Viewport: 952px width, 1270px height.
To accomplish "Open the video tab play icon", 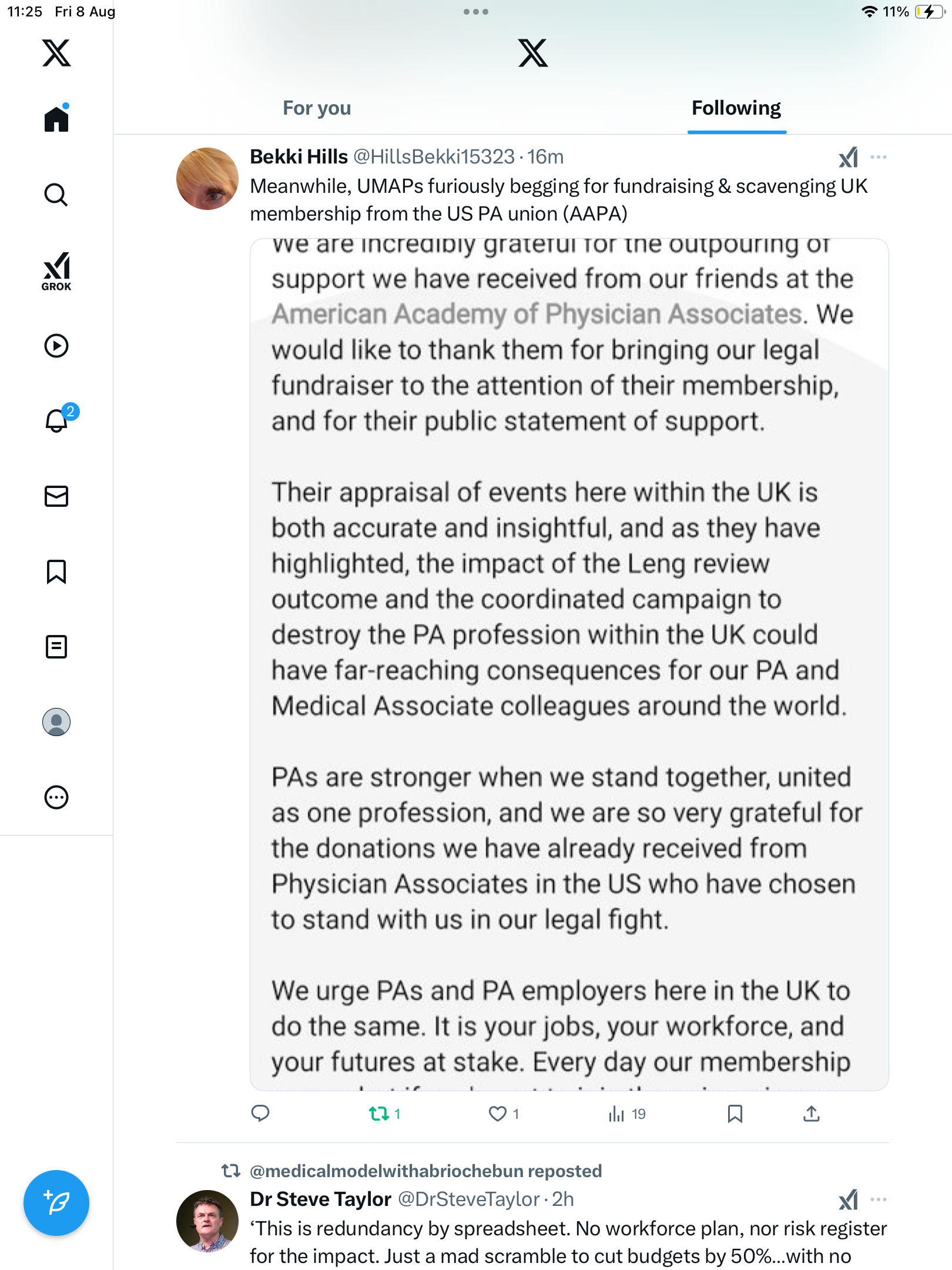I will pos(56,346).
